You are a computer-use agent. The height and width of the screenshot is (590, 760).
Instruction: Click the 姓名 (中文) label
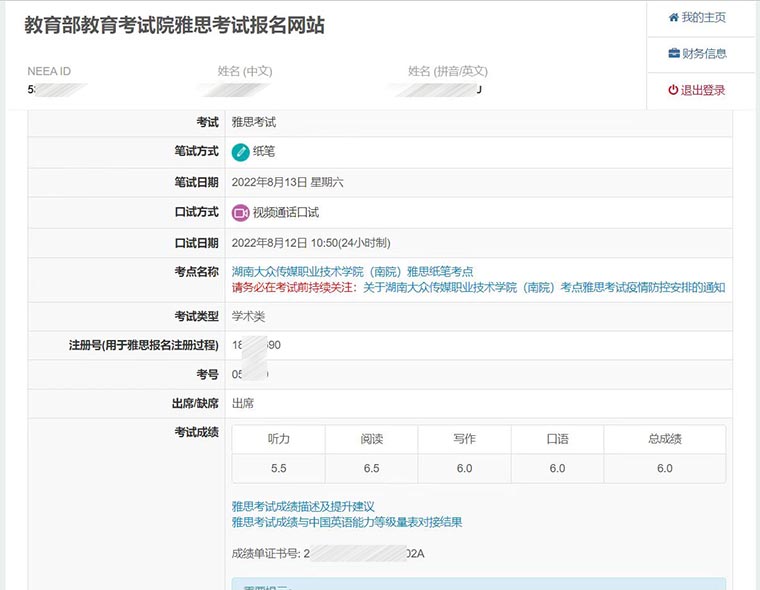pos(245,72)
